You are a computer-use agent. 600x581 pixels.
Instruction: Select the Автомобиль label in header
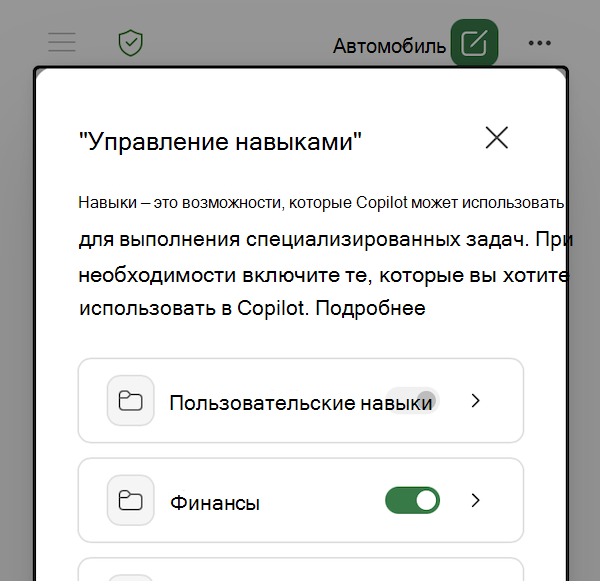[390, 46]
